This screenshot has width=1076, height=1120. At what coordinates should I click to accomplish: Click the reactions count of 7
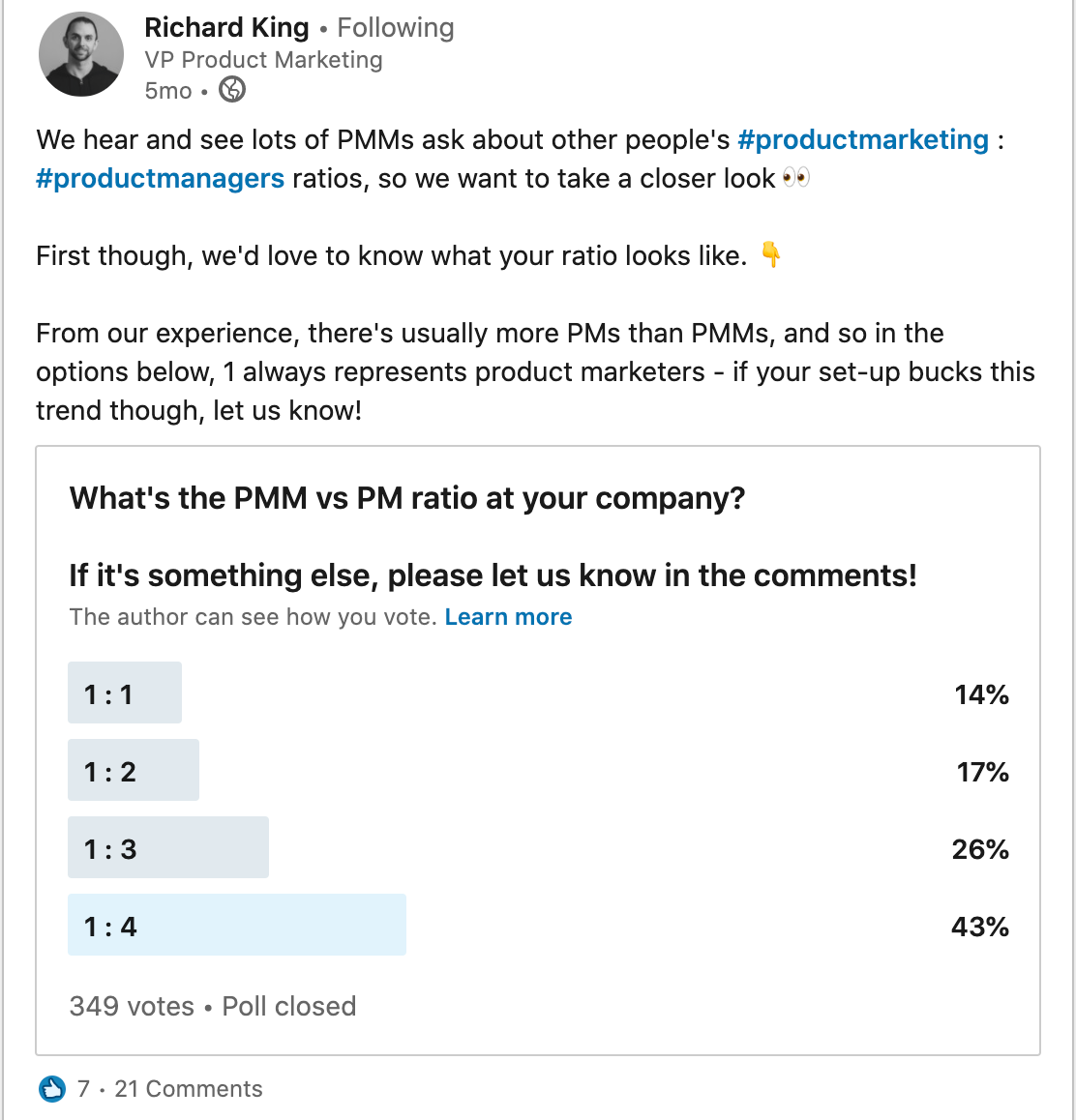(x=83, y=1089)
